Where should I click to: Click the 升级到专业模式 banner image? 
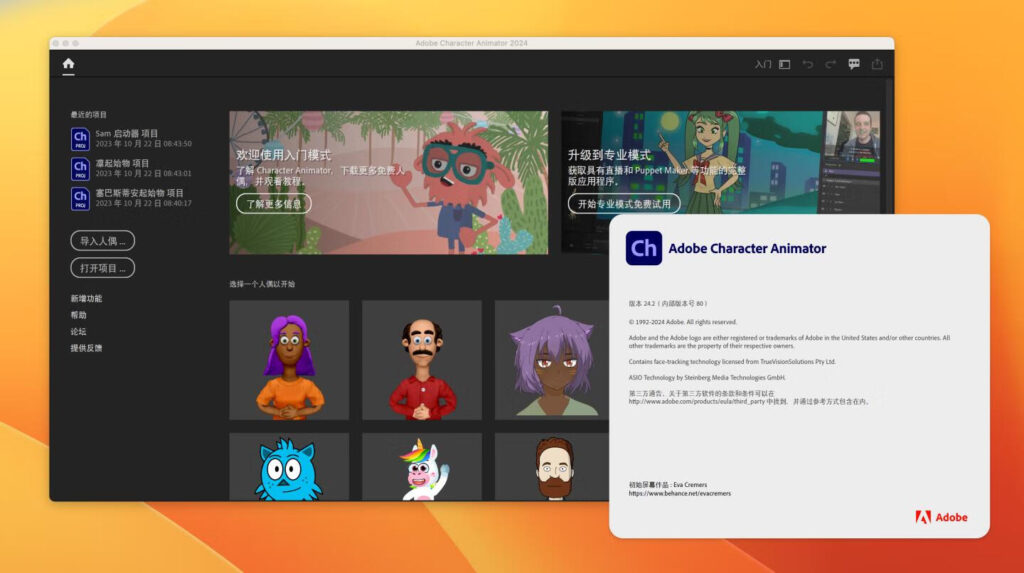point(720,162)
